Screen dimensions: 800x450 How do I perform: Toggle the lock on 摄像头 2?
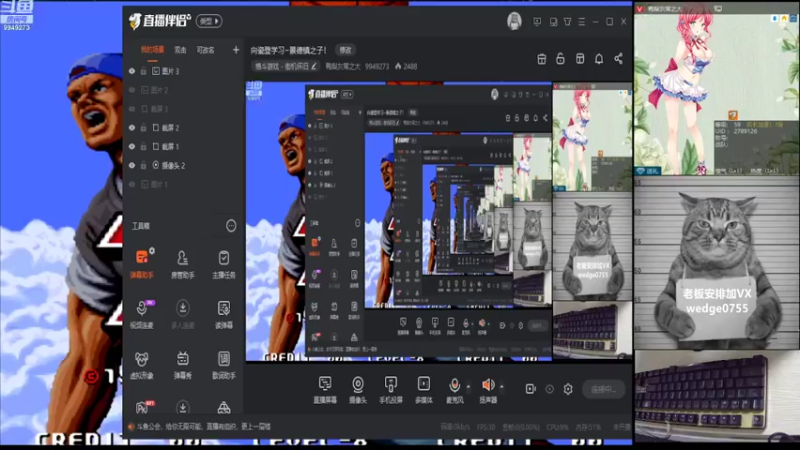tap(144, 165)
